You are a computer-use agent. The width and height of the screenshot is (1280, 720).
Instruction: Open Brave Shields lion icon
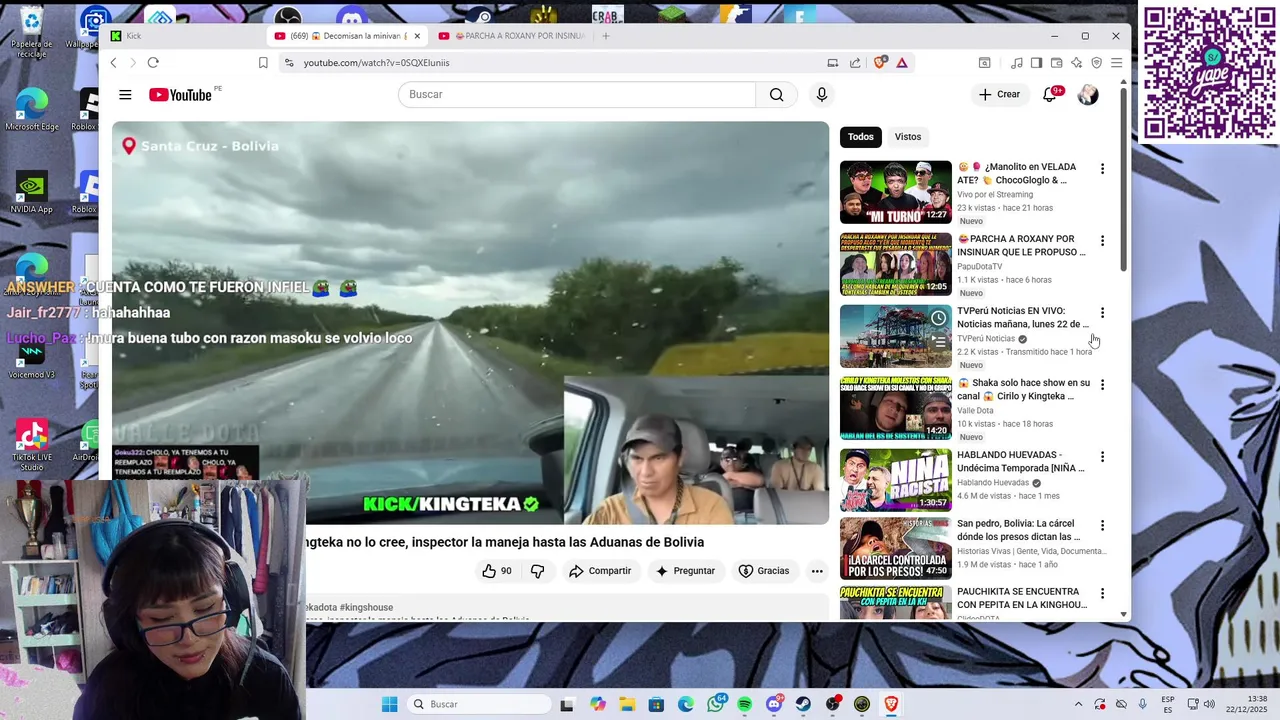(880, 63)
